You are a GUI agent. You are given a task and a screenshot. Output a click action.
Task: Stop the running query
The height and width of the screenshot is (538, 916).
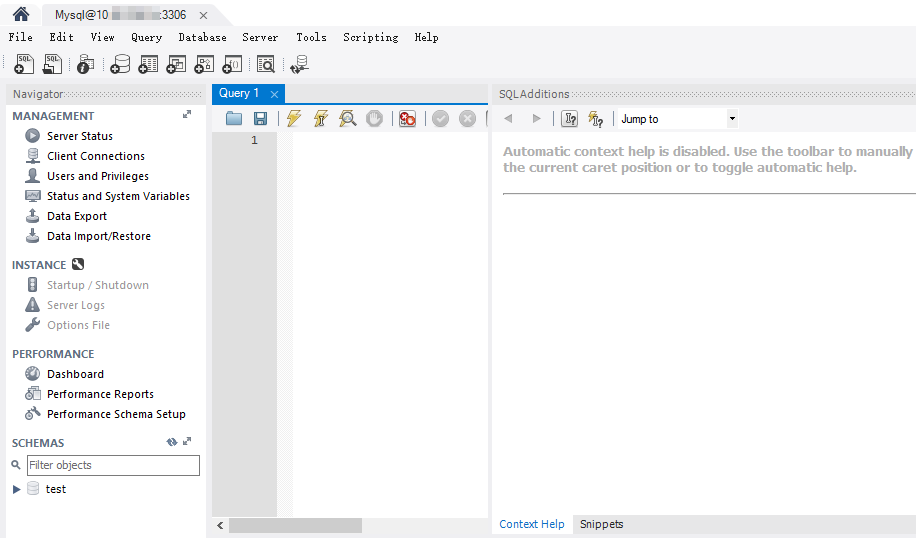tap(374, 119)
